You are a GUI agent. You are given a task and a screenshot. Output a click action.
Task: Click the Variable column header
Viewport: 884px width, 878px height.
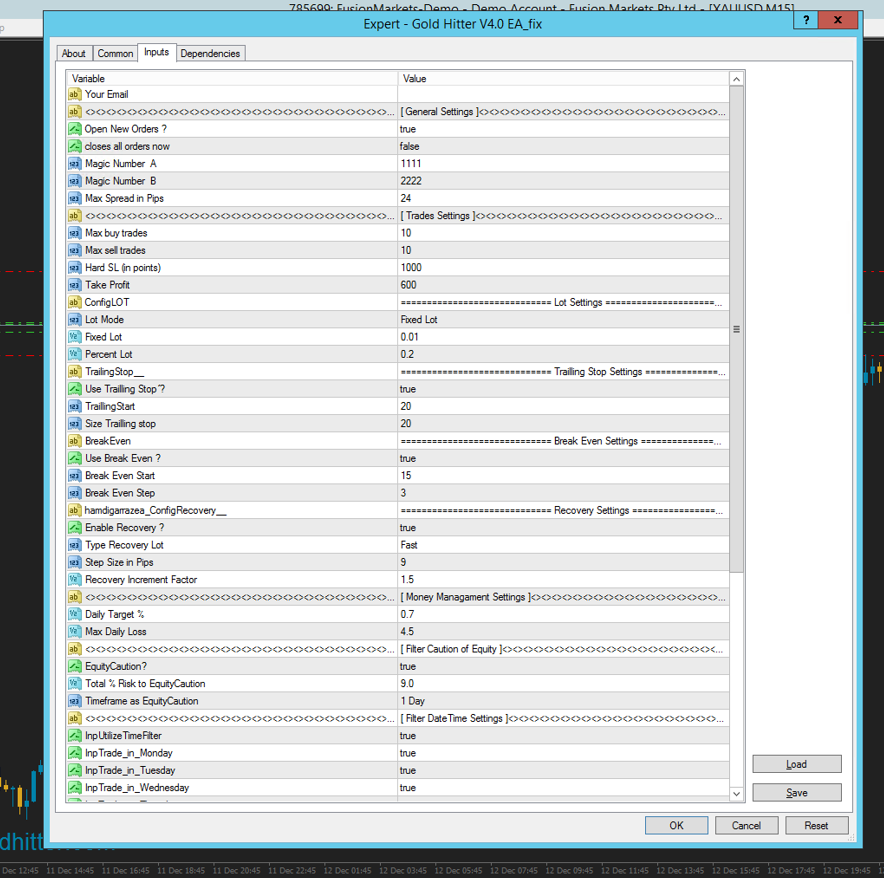coord(232,78)
